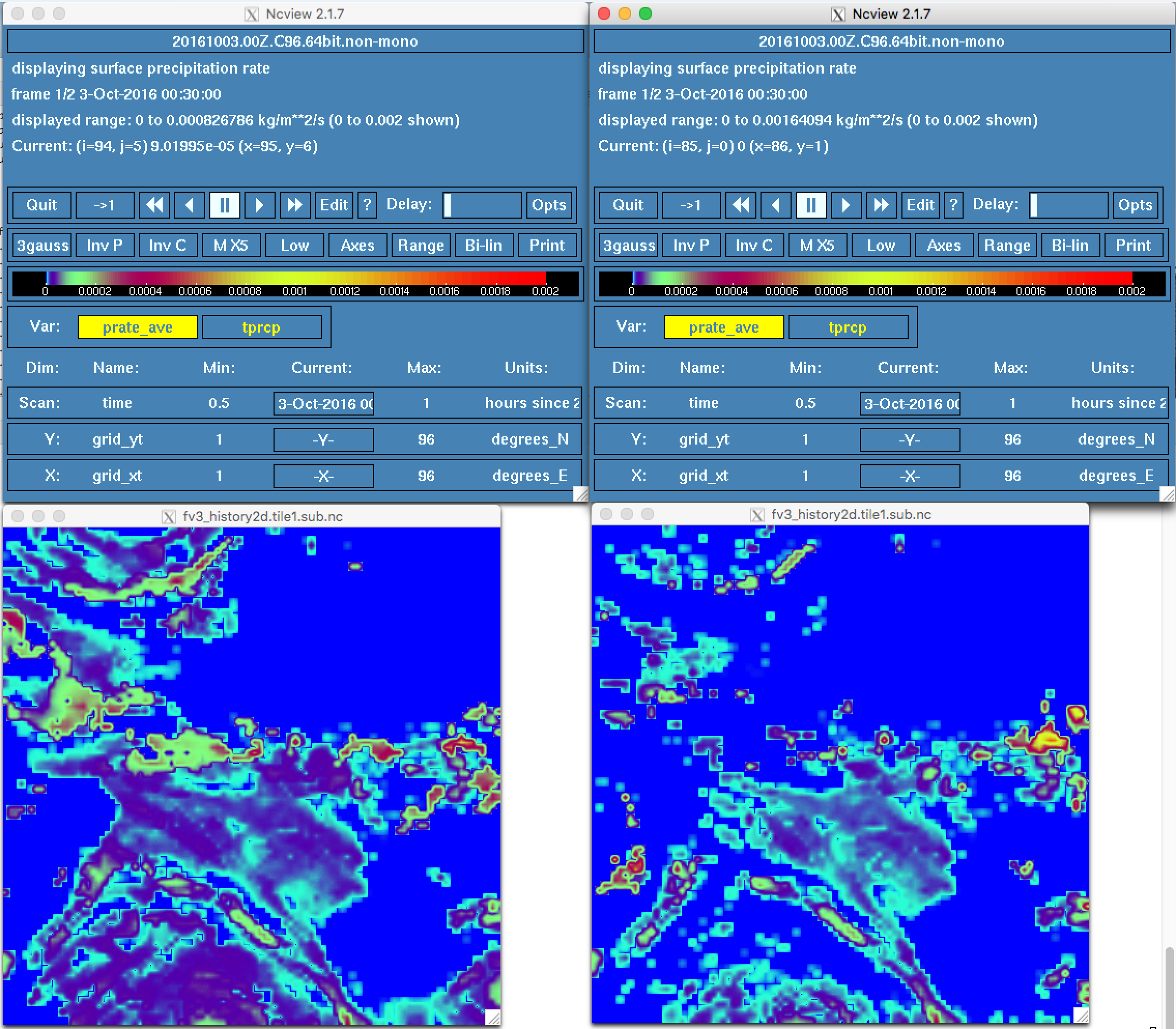This screenshot has height=1029, width=1176.
Task: Click the rewind icon in left Ncview window
Action: tap(154, 205)
